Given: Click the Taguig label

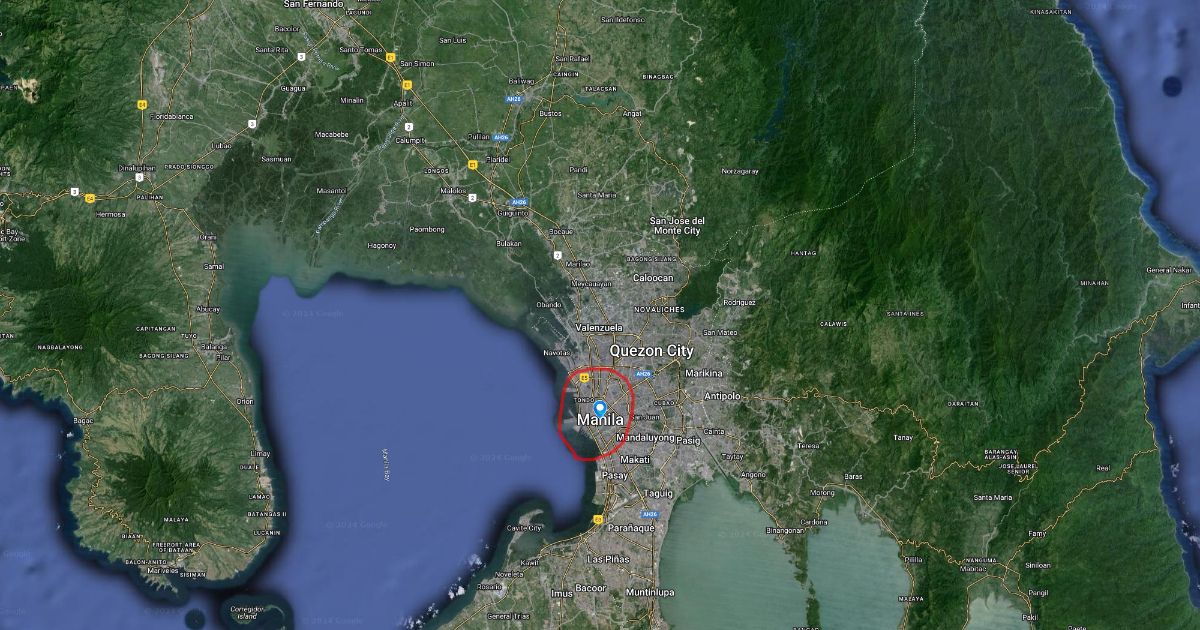Looking at the screenshot, I should coord(659,493).
